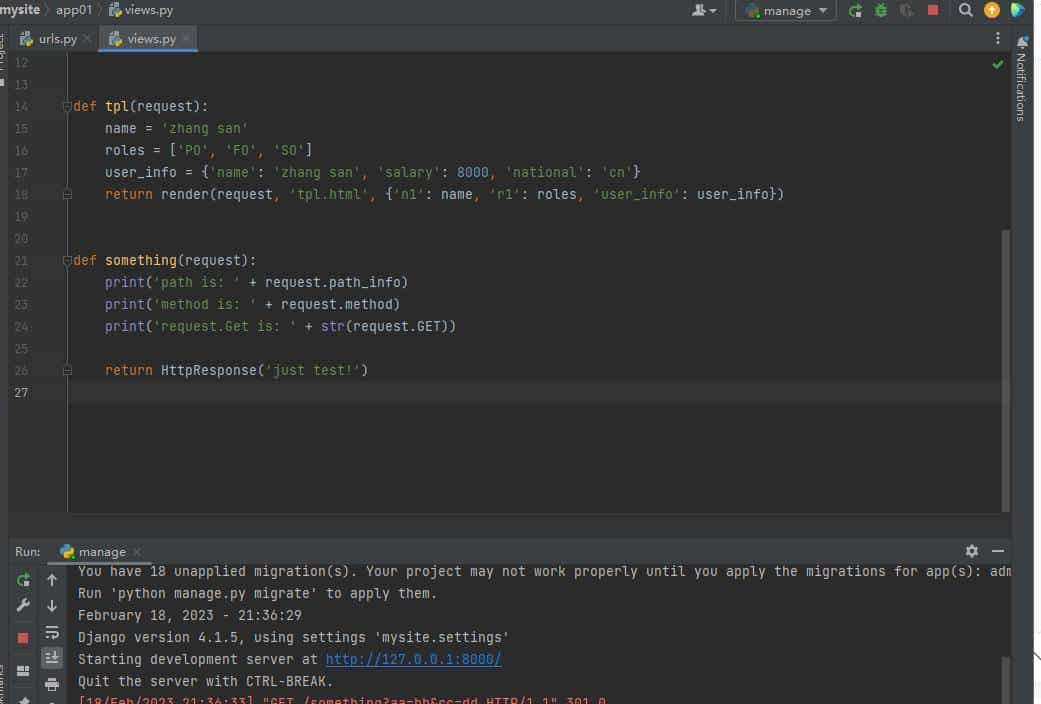Click the app01 breadcrumb in the path
This screenshot has width=1041, height=704.
pyautogui.click(x=74, y=10)
